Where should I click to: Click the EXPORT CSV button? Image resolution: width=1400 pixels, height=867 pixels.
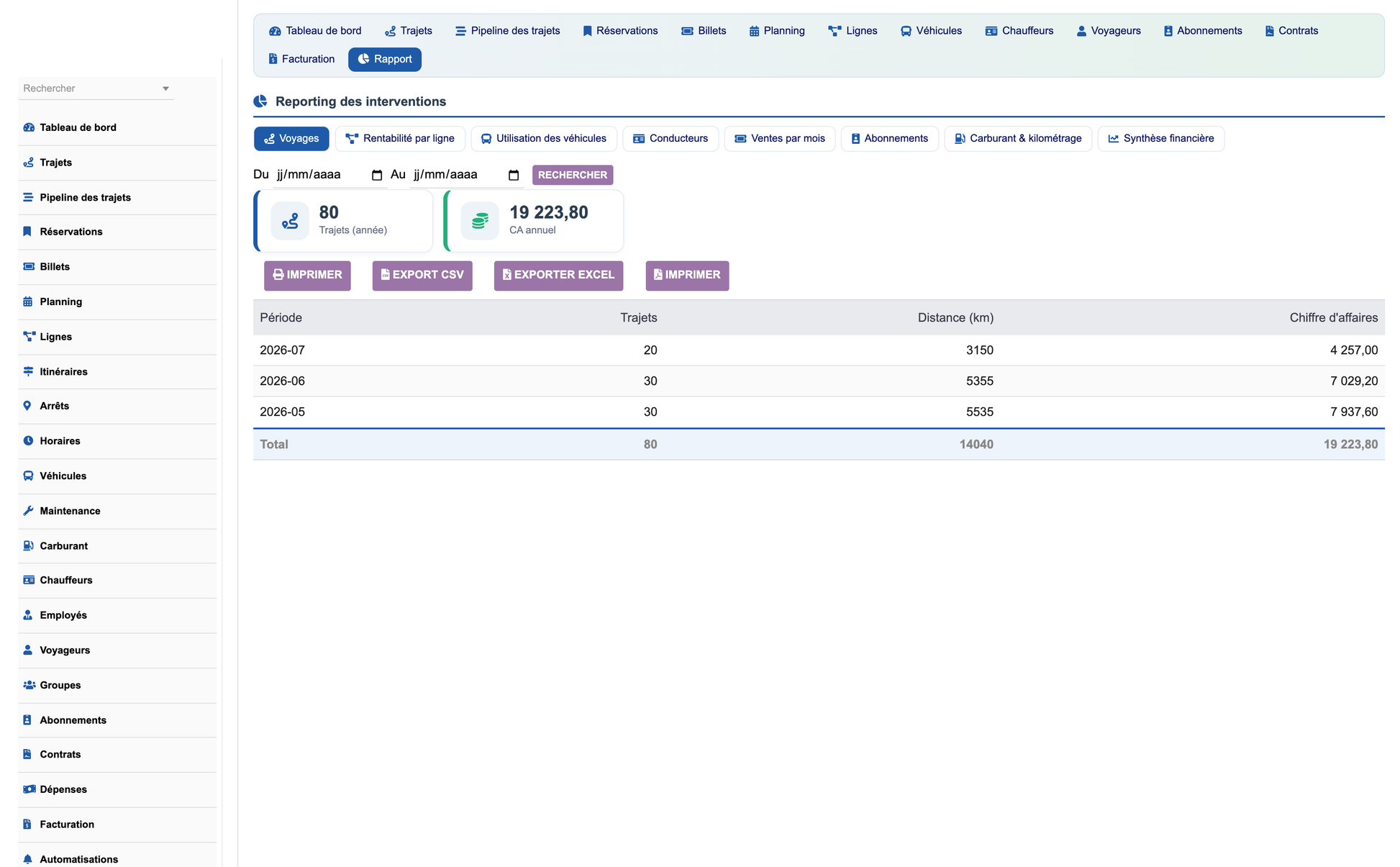422,276
